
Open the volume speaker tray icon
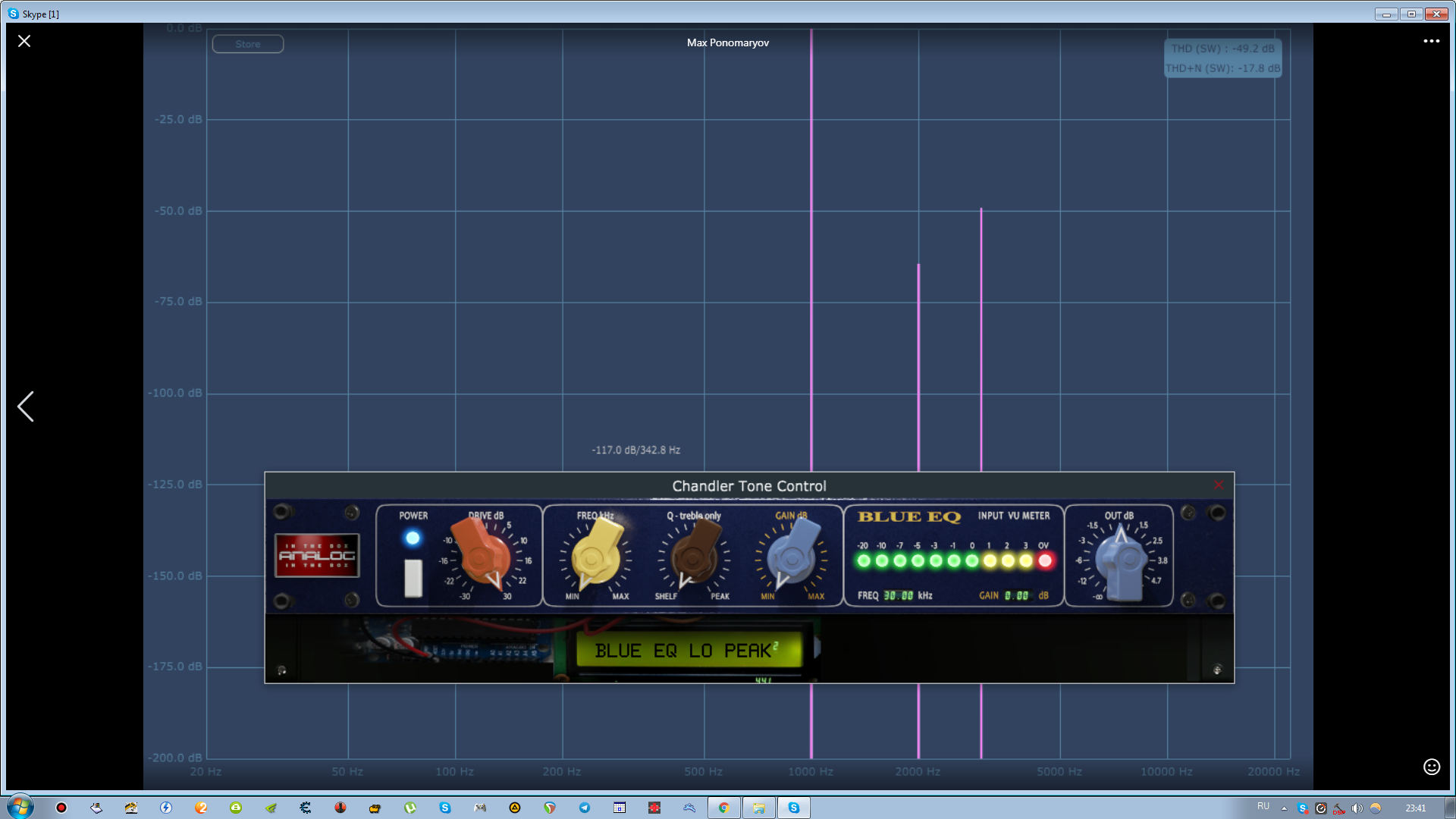pos(1357,808)
